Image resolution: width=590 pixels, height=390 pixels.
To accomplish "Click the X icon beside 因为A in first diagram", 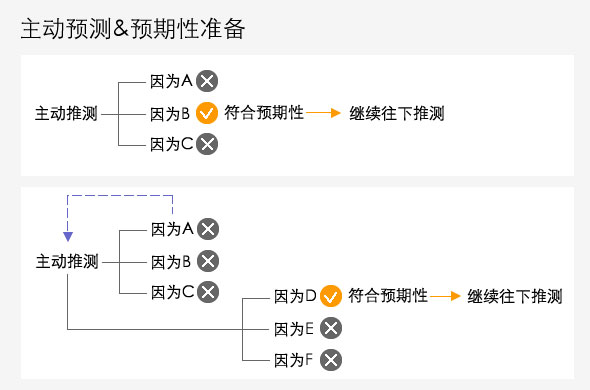I will click(x=207, y=81).
